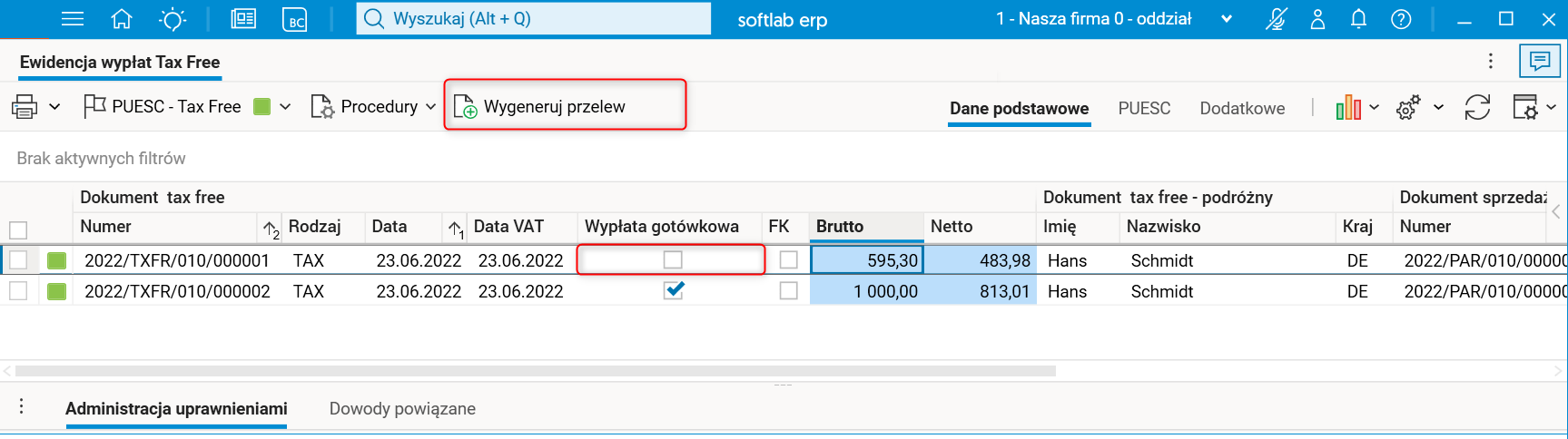
Task: Open the user profile icon
Action: (1317, 19)
